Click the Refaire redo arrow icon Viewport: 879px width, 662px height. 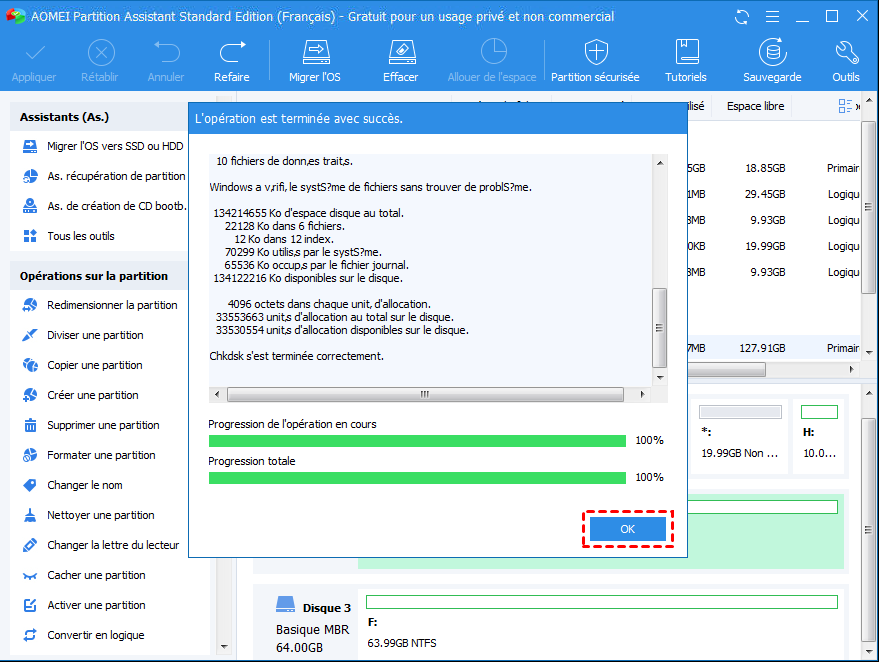(232, 52)
